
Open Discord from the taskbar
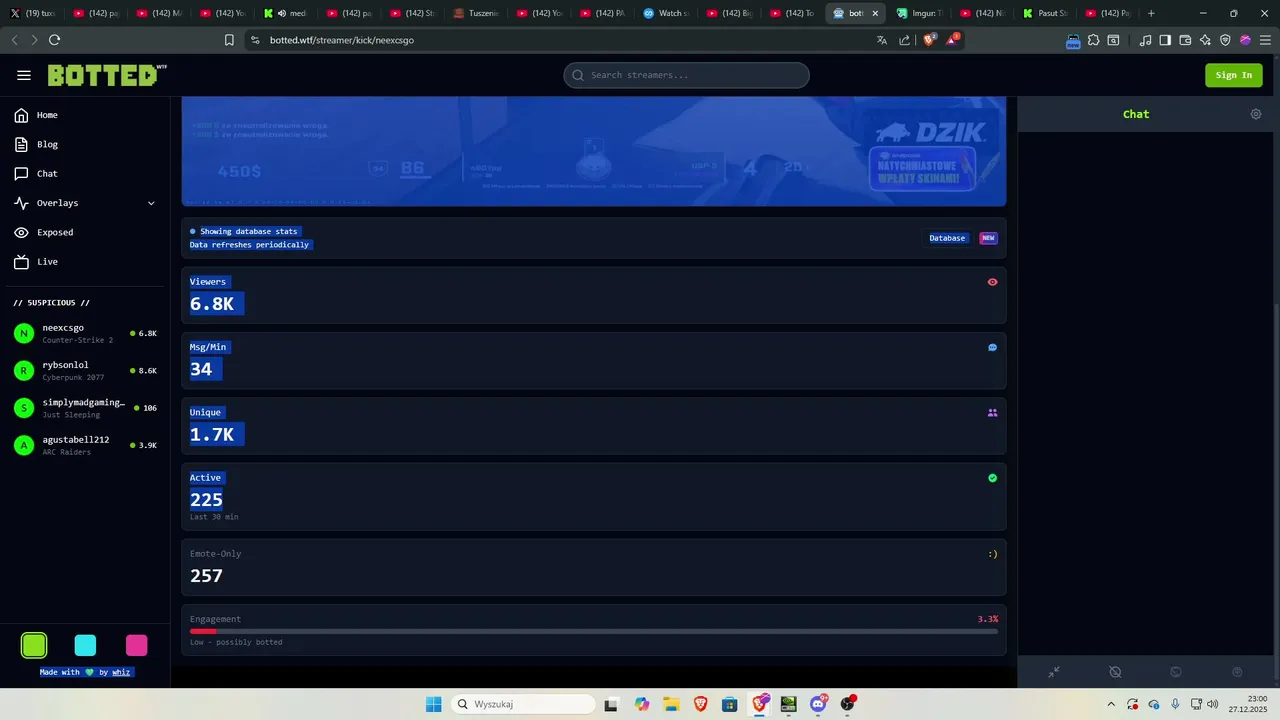(818, 704)
